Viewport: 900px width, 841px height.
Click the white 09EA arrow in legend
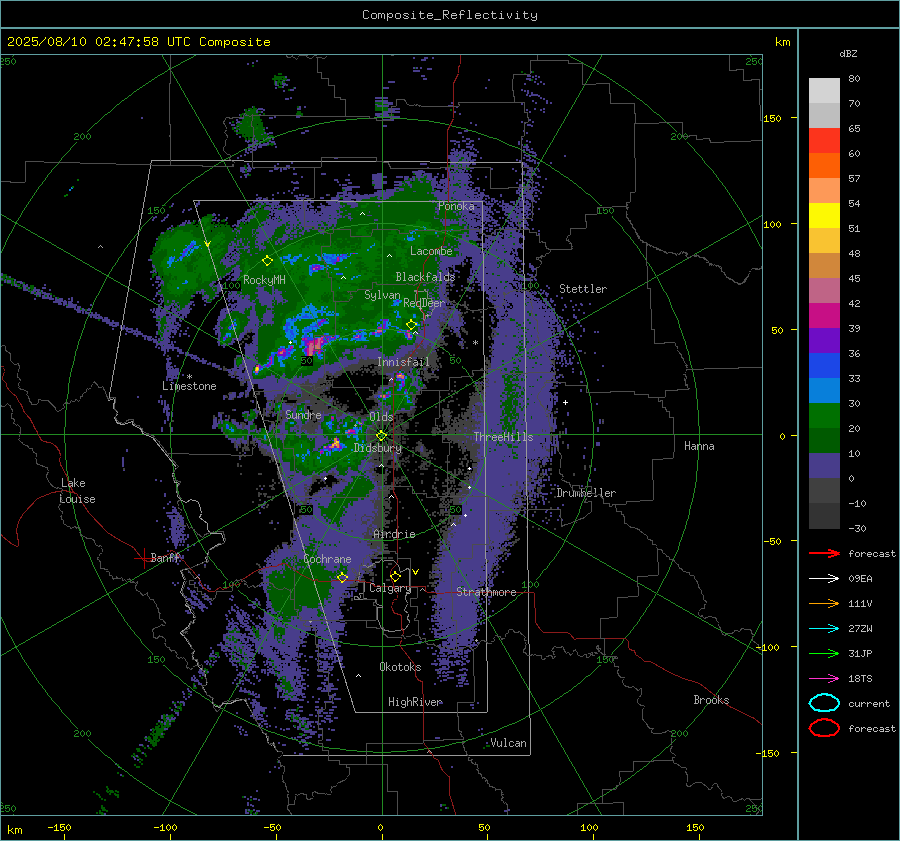(x=824, y=579)
